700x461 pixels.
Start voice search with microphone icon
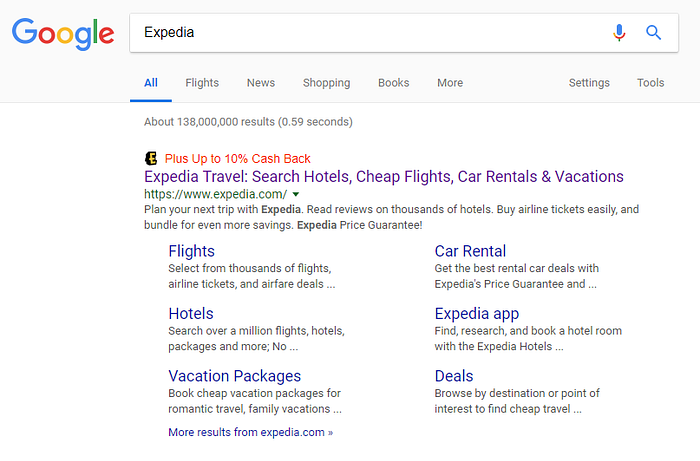click(619, 33)
